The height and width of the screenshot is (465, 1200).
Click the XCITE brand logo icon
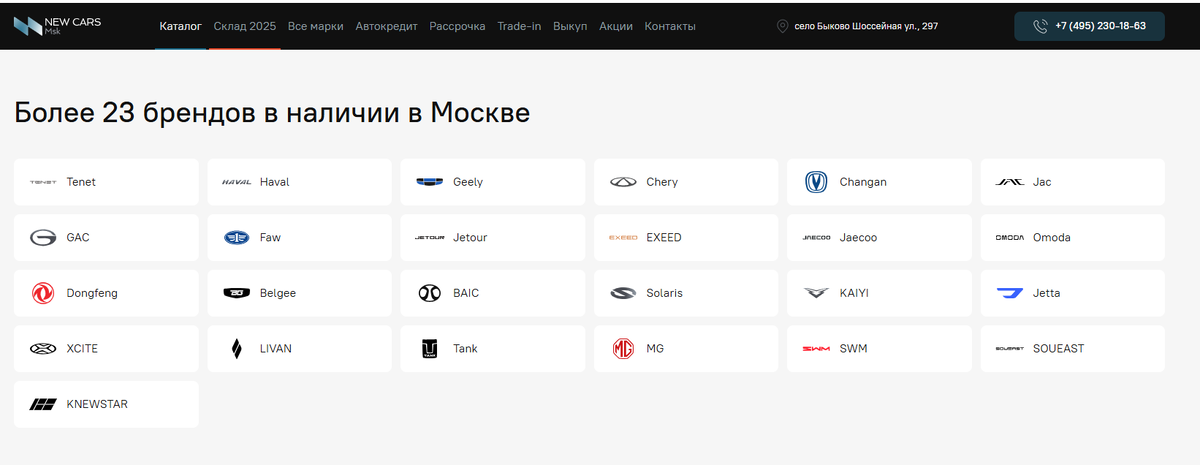[x=43, y=349]
